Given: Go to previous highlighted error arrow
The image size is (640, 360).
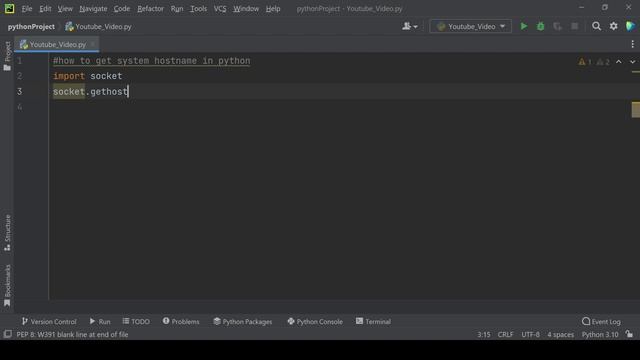Looking at the screenshot, I should point(619,62).
